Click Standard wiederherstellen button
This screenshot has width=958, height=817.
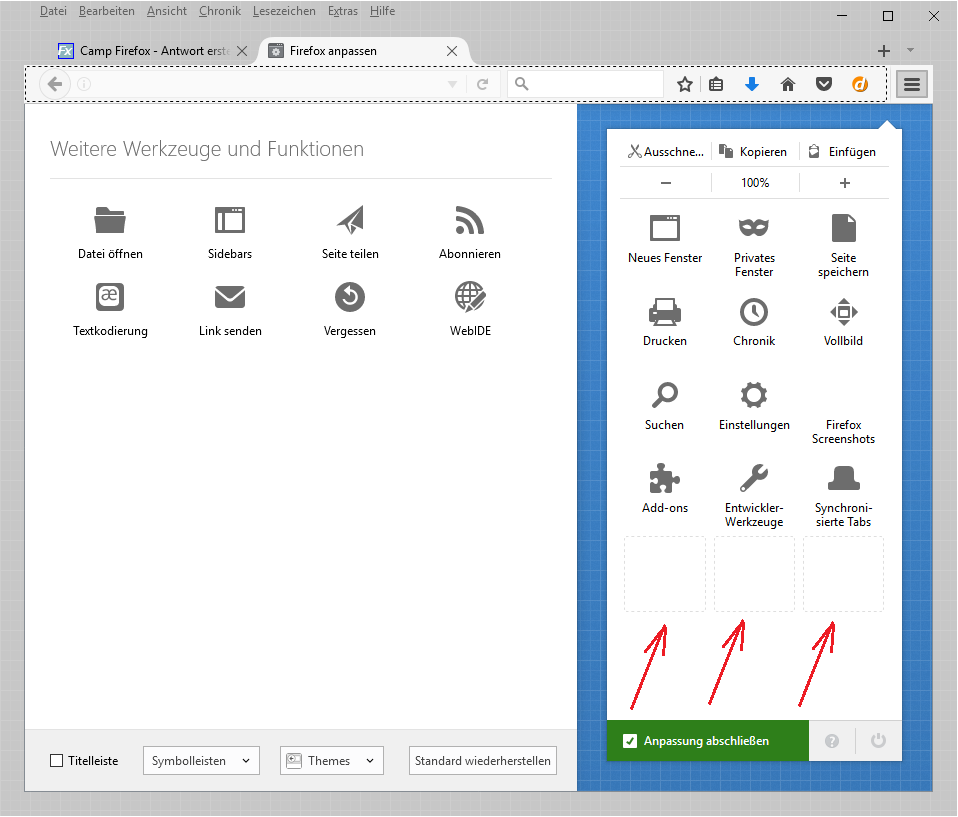(x=483, y=761)
